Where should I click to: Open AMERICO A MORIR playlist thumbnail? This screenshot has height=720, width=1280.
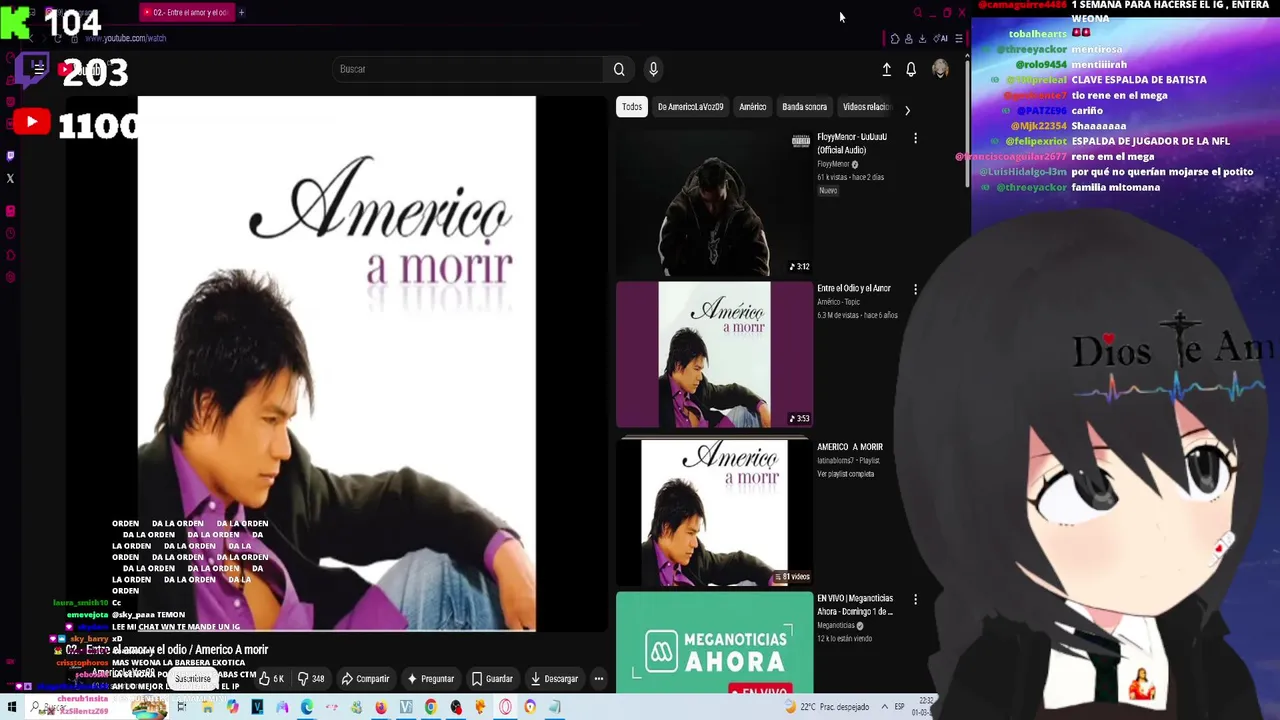coord(714,512)
